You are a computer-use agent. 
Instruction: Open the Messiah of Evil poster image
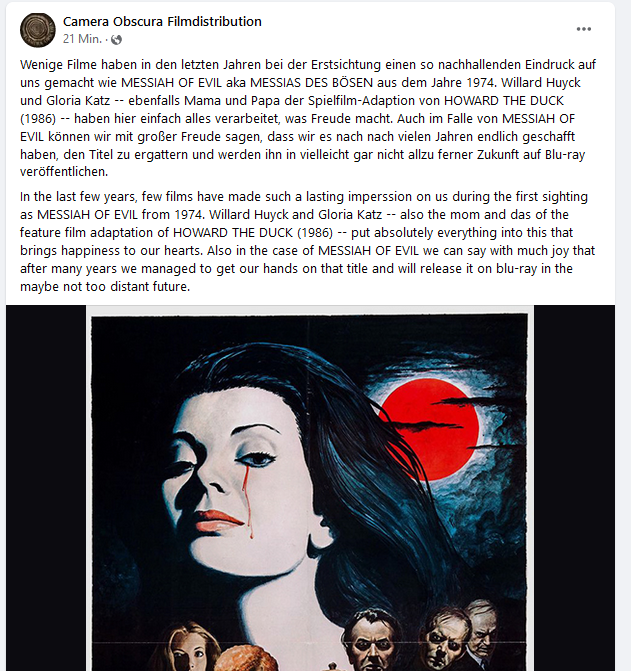(x=310, y=488)
